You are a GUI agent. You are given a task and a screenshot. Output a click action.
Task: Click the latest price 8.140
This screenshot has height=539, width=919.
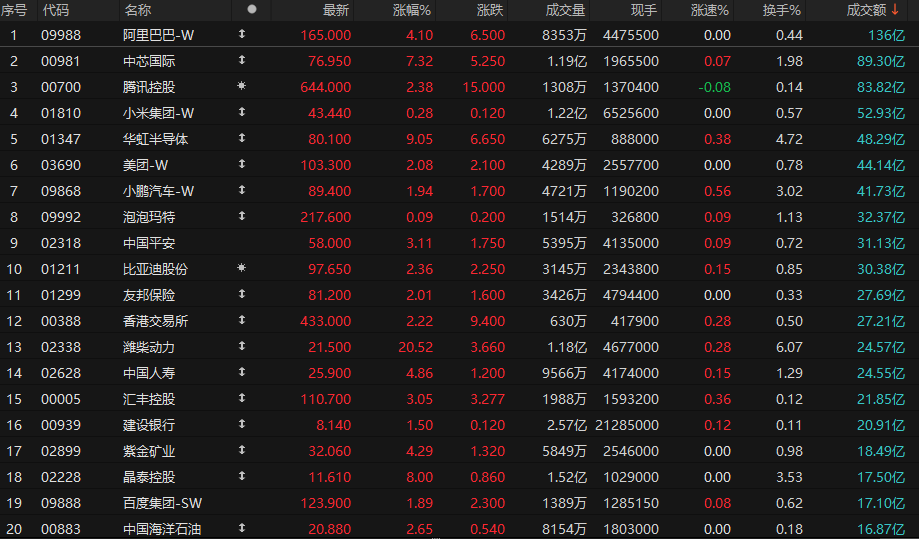333,425
